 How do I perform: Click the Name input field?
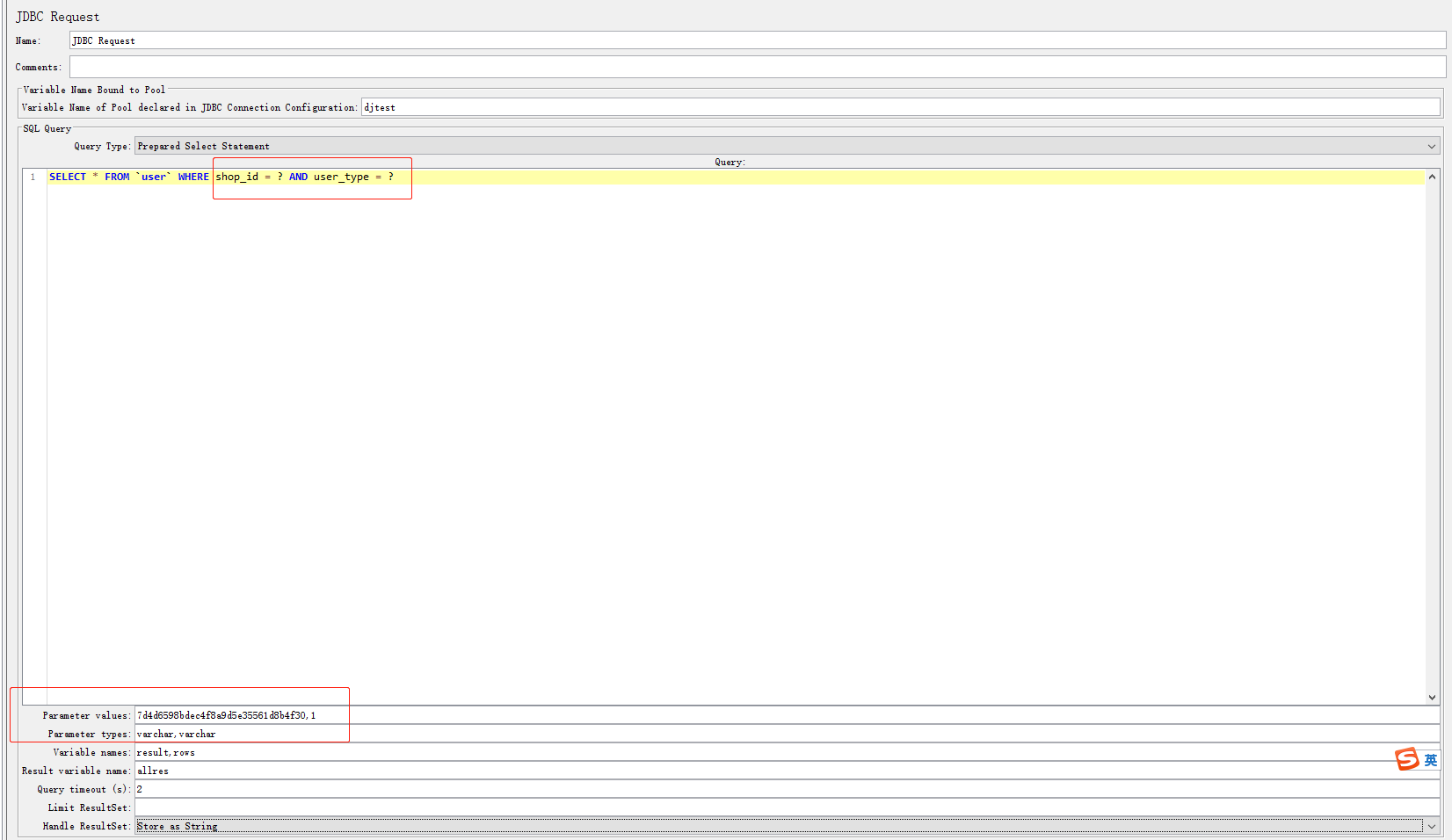757,40
